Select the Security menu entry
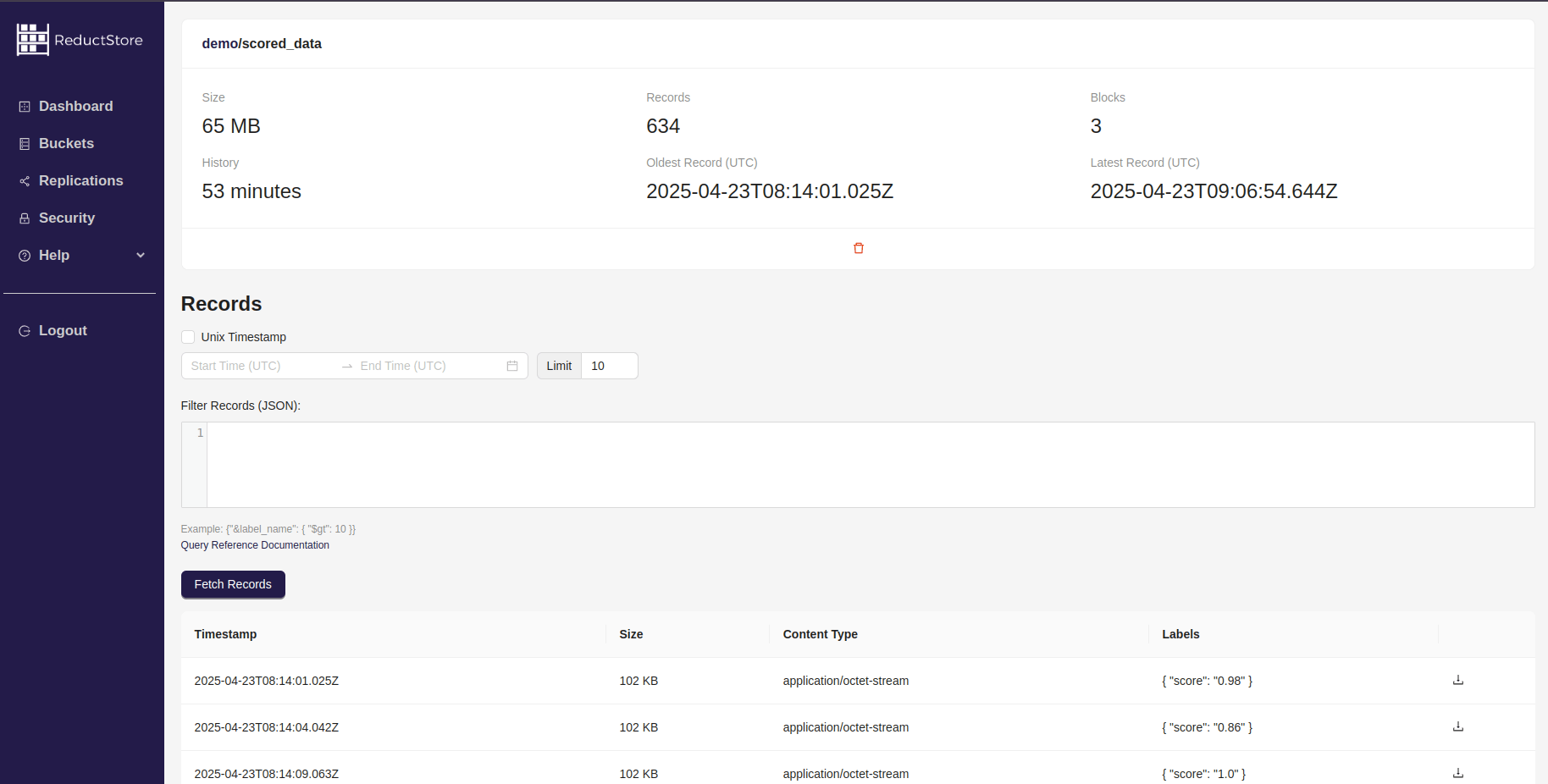The image size is (1548, 784). point(66,218)
